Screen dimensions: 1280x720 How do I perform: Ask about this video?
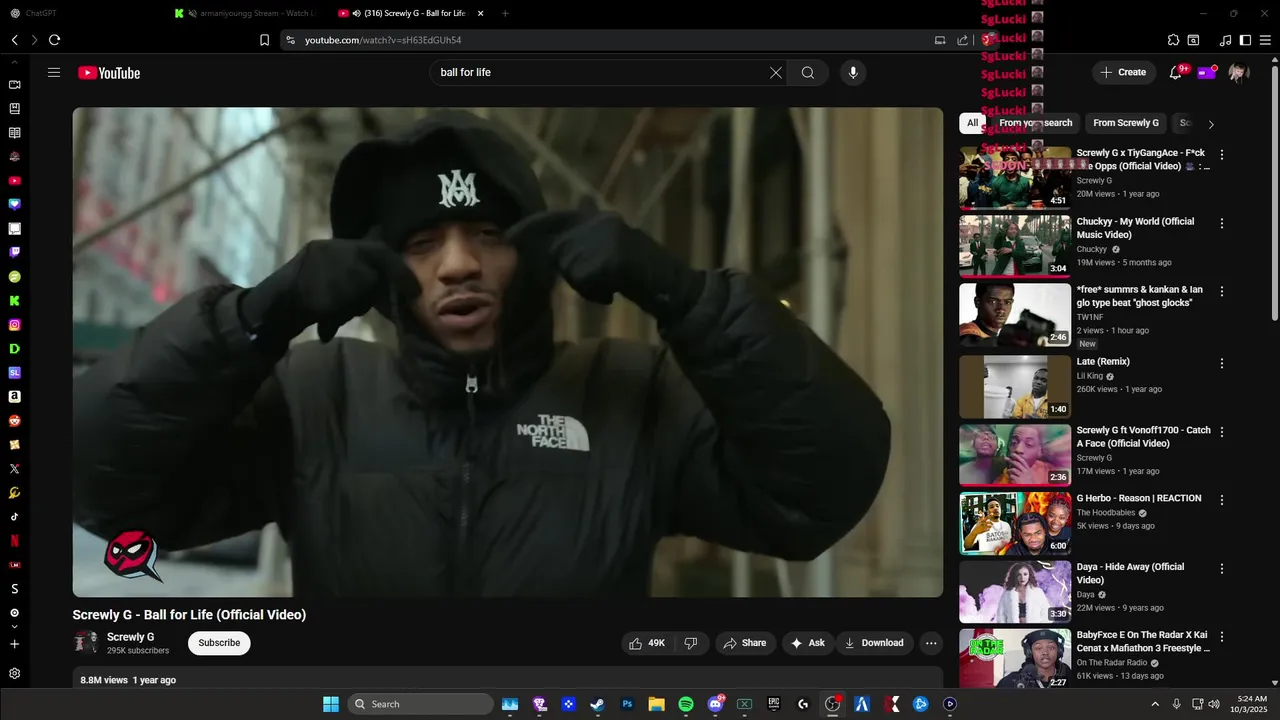(808, 643)
